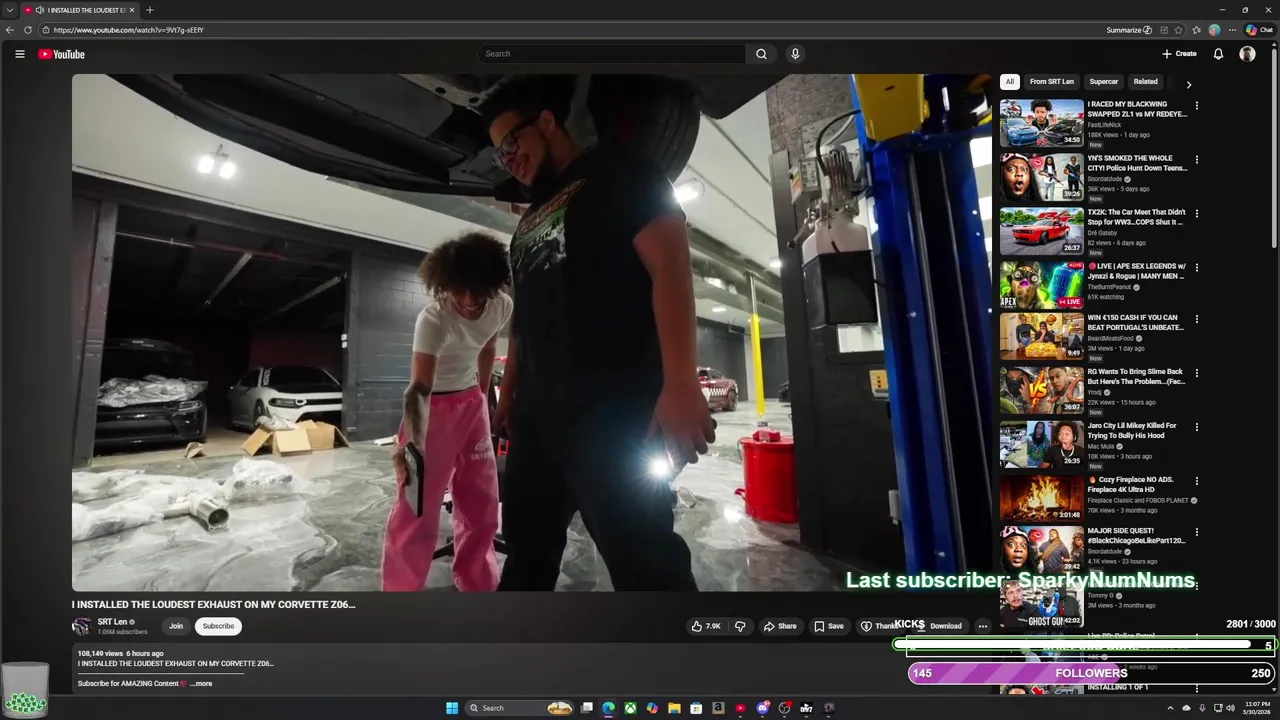Click the page vertical scrollbar
The height and width of the screenshot is (720, 1280).
coord(1274,150)
